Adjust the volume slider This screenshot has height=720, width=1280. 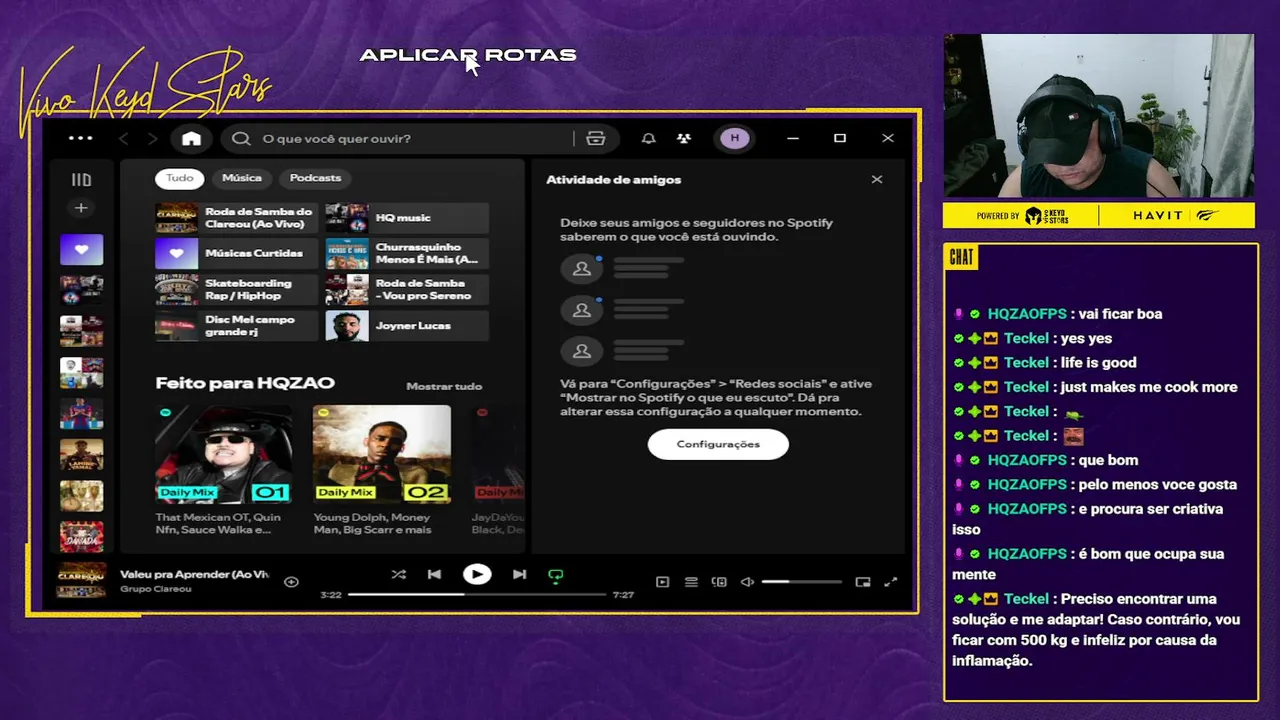(x=802, y=582)
